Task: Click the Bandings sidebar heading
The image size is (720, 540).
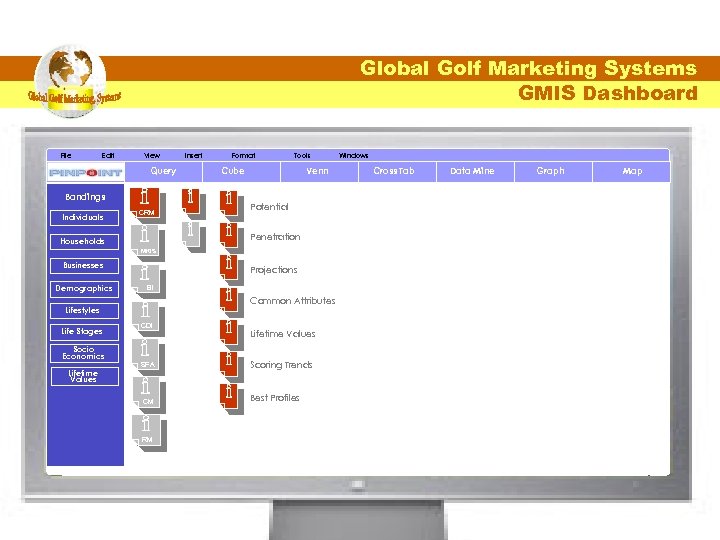Action: tap(85, 197)
